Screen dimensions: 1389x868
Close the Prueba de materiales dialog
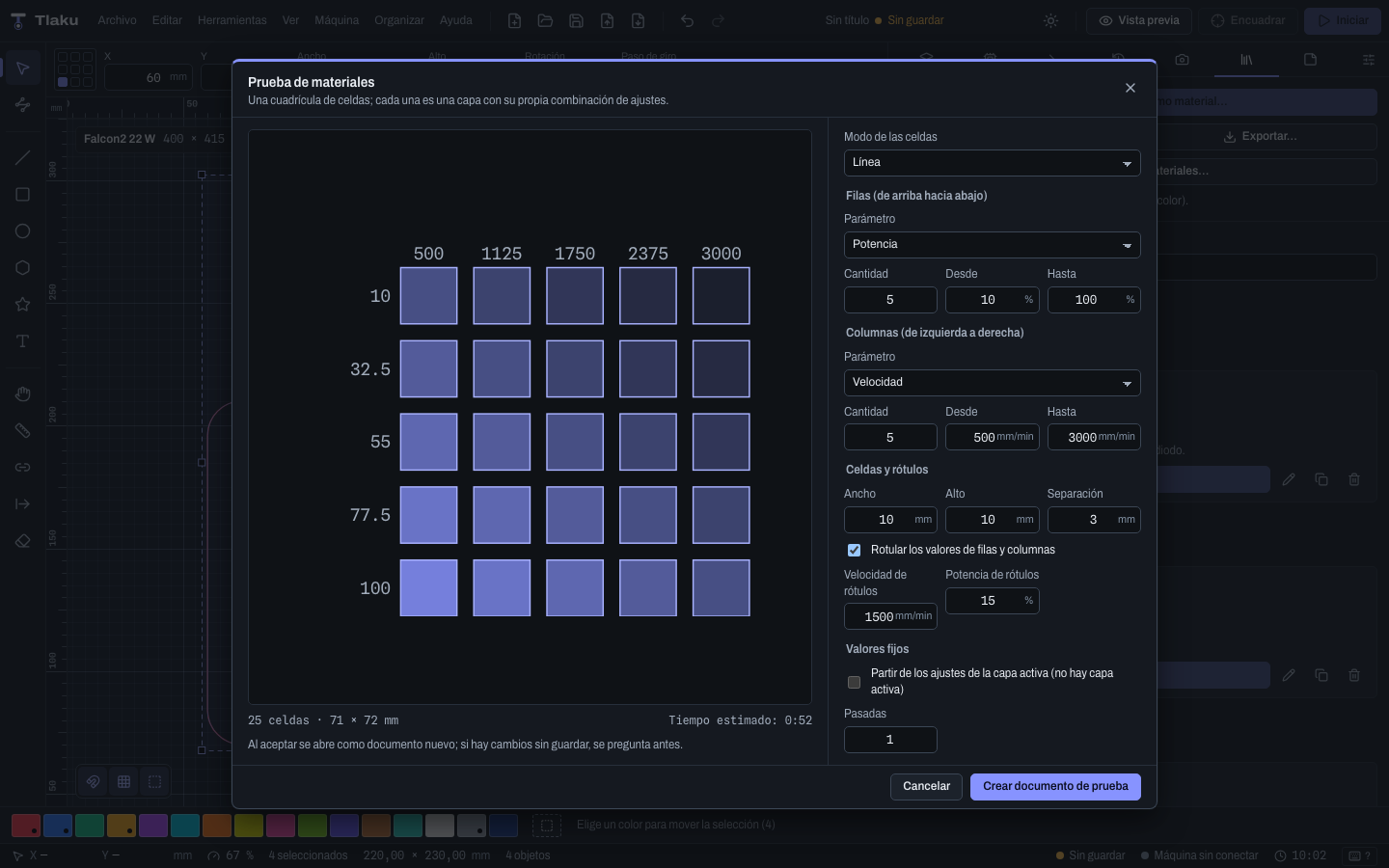click(x=1130, y=88)
